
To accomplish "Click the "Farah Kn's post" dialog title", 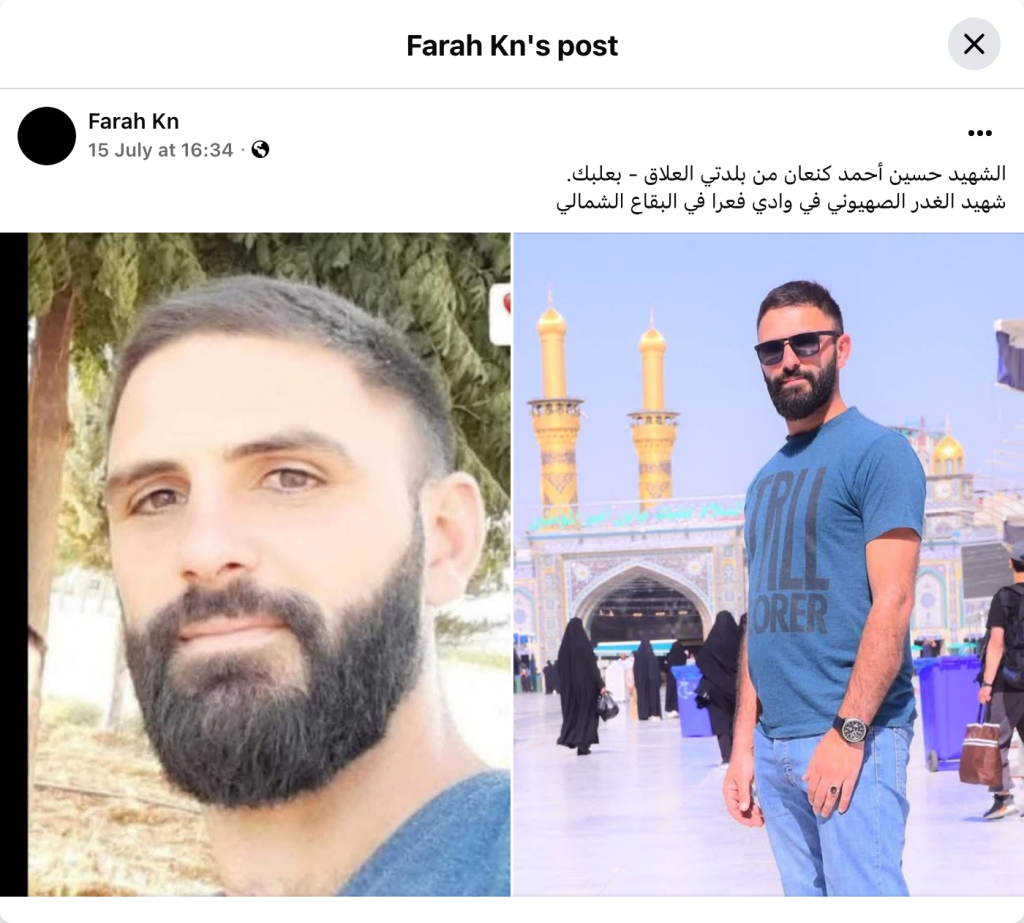I will [x=512, y=45].
